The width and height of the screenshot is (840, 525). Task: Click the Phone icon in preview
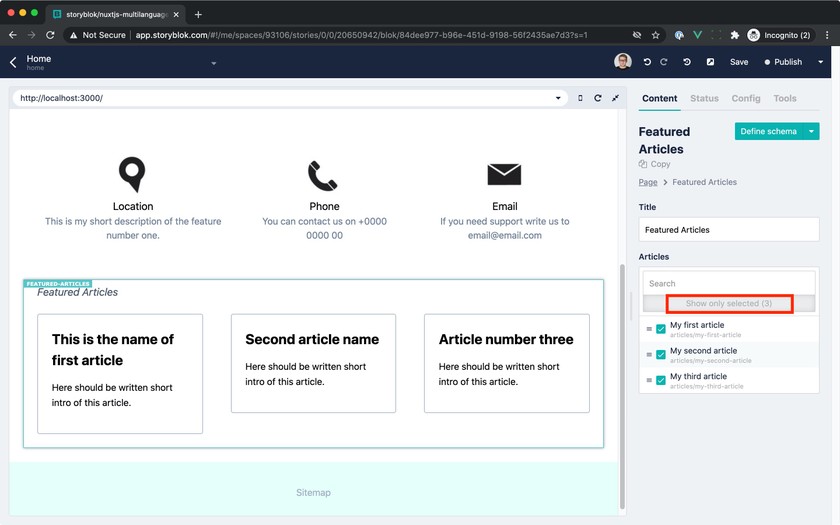tap(322, 175)
